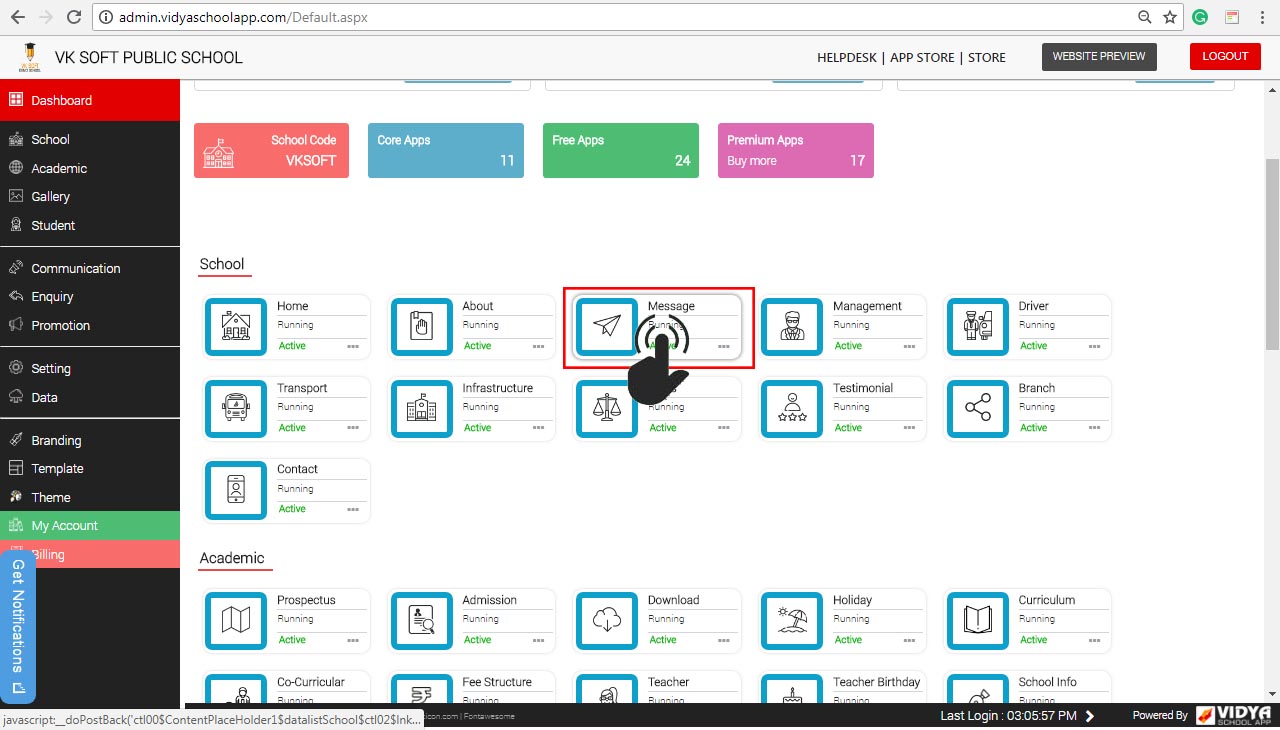Open the School sidebar menu
Viewport: 1280px width, 730px height.
[x=90, y=139]
